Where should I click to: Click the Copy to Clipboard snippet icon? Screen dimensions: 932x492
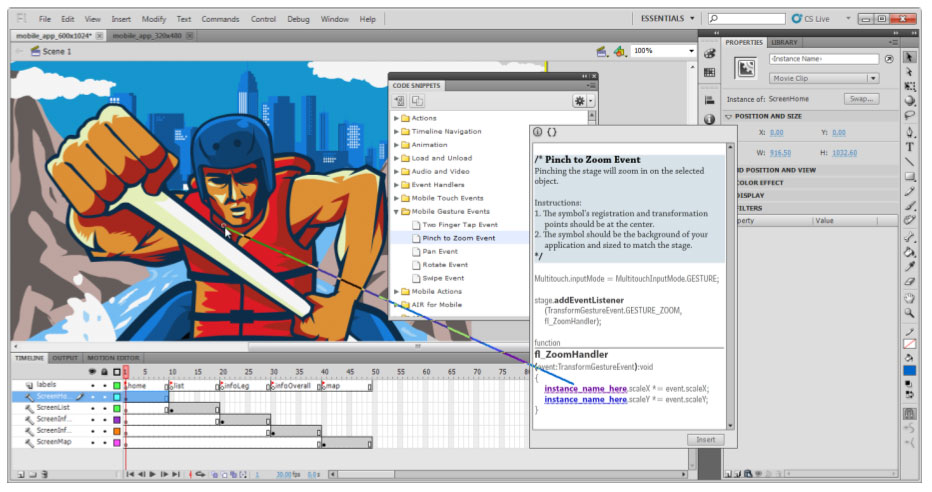coord(416,101)
